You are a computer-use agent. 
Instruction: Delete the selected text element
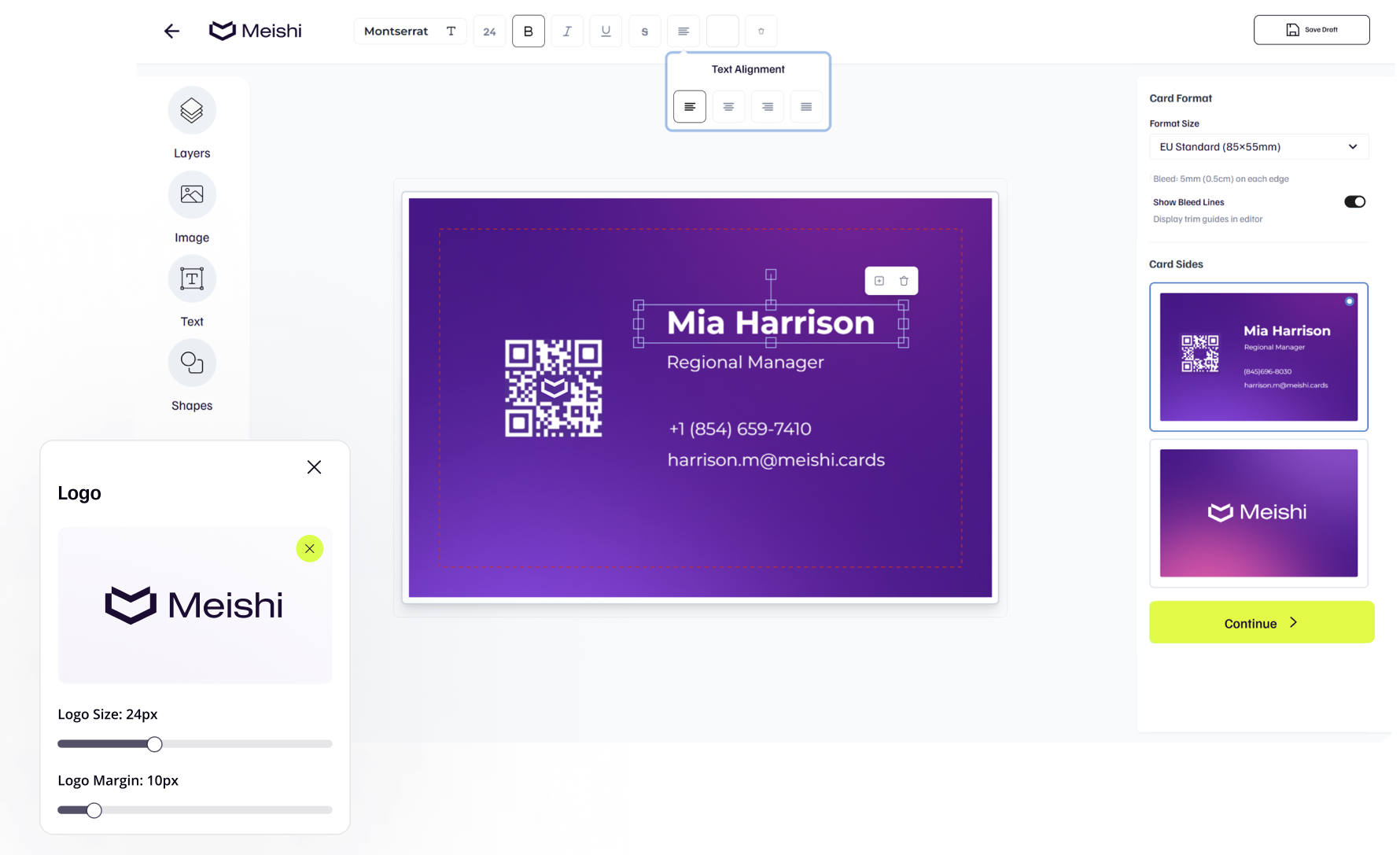903,281
